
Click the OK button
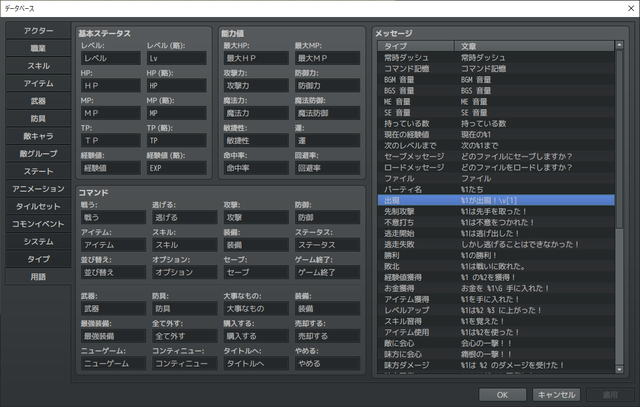(x=502, y=395)
